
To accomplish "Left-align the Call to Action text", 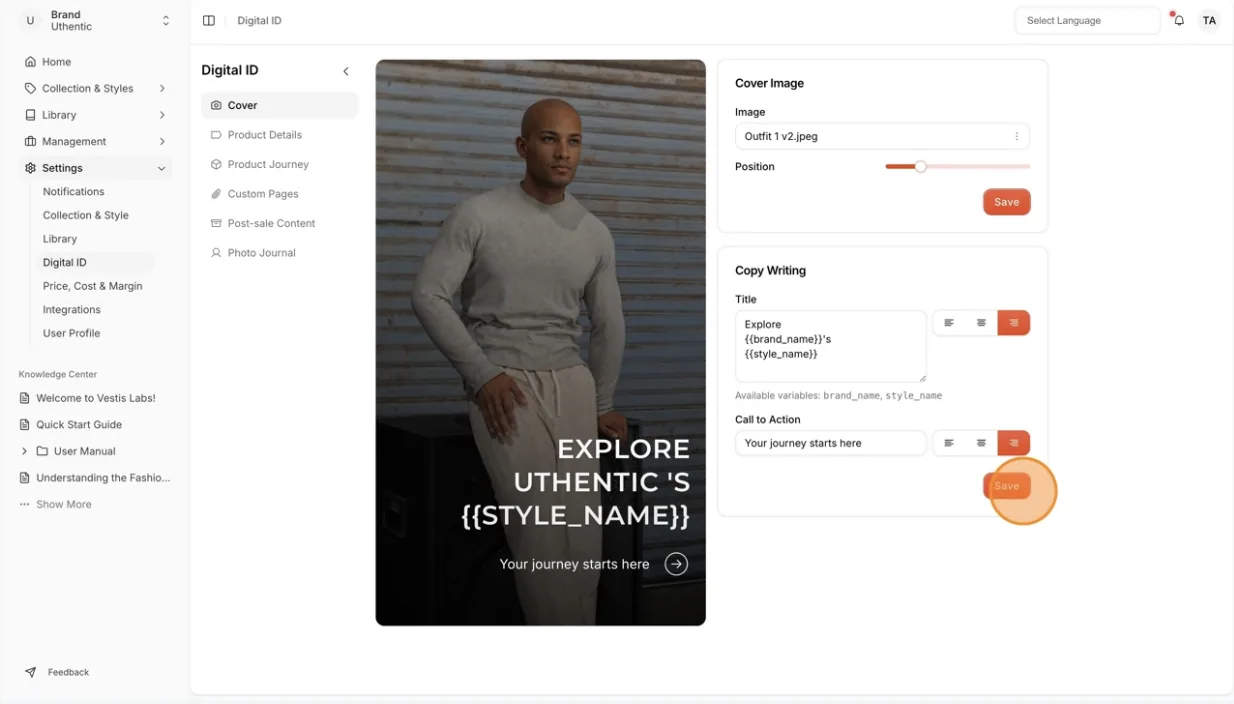I will tap(949, 443).
